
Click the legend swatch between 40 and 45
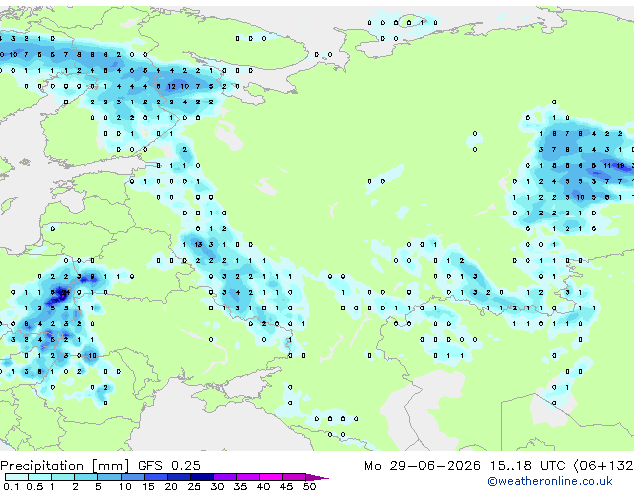[271, 477]
